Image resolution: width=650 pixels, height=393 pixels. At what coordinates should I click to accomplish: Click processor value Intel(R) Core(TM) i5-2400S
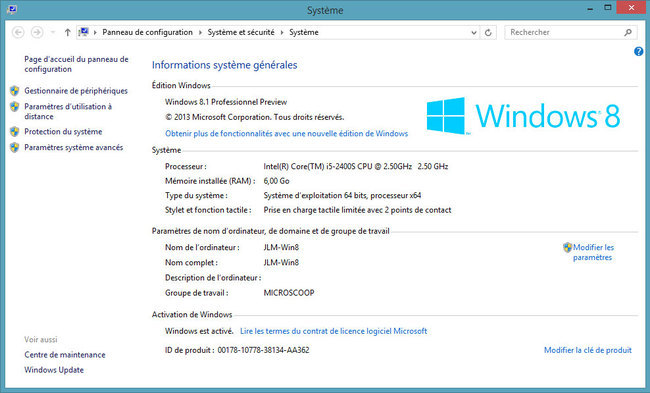click(x=356, y=166)
